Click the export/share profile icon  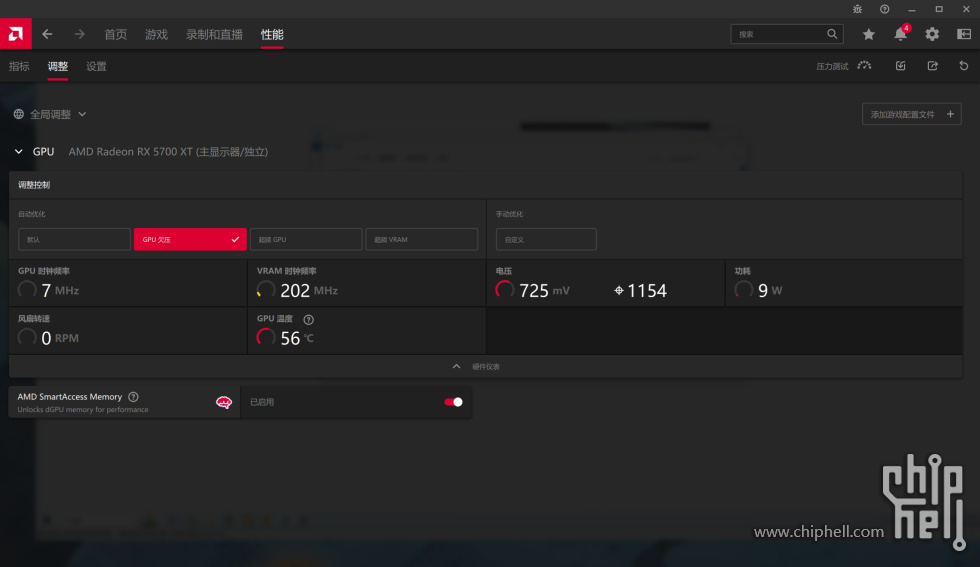(x=932, y=66)
